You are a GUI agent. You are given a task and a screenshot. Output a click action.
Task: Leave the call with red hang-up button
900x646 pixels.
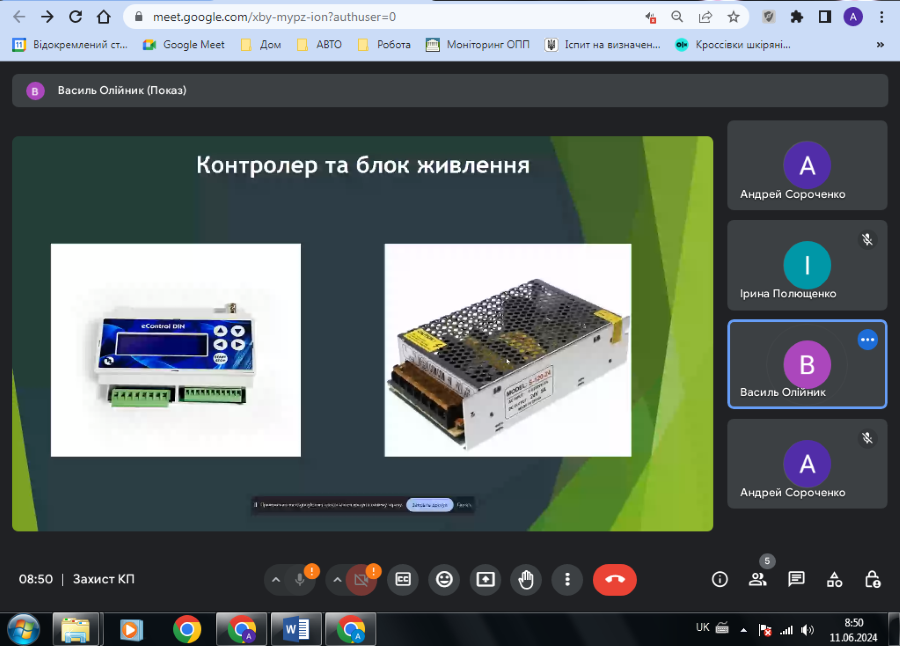[614, 579]
